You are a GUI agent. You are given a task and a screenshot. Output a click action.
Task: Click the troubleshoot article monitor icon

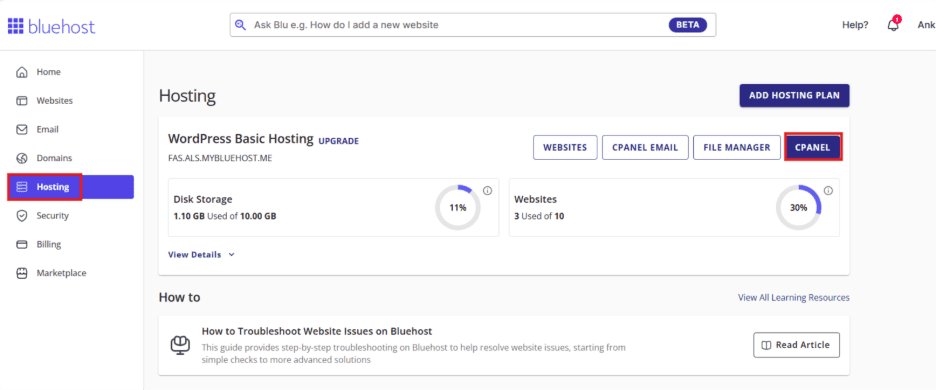[180, 345]
